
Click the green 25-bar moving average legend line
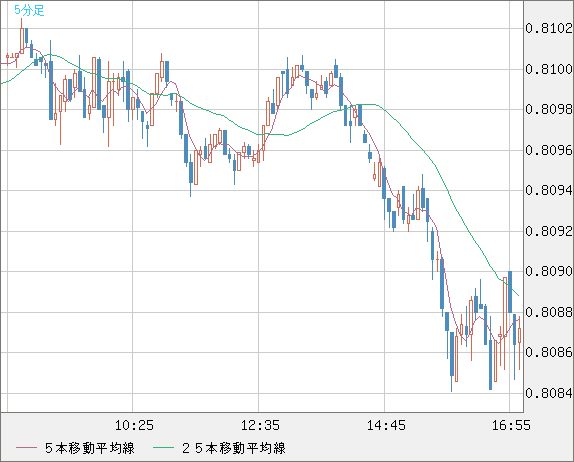pyautogui.click(x=163, y=448)
